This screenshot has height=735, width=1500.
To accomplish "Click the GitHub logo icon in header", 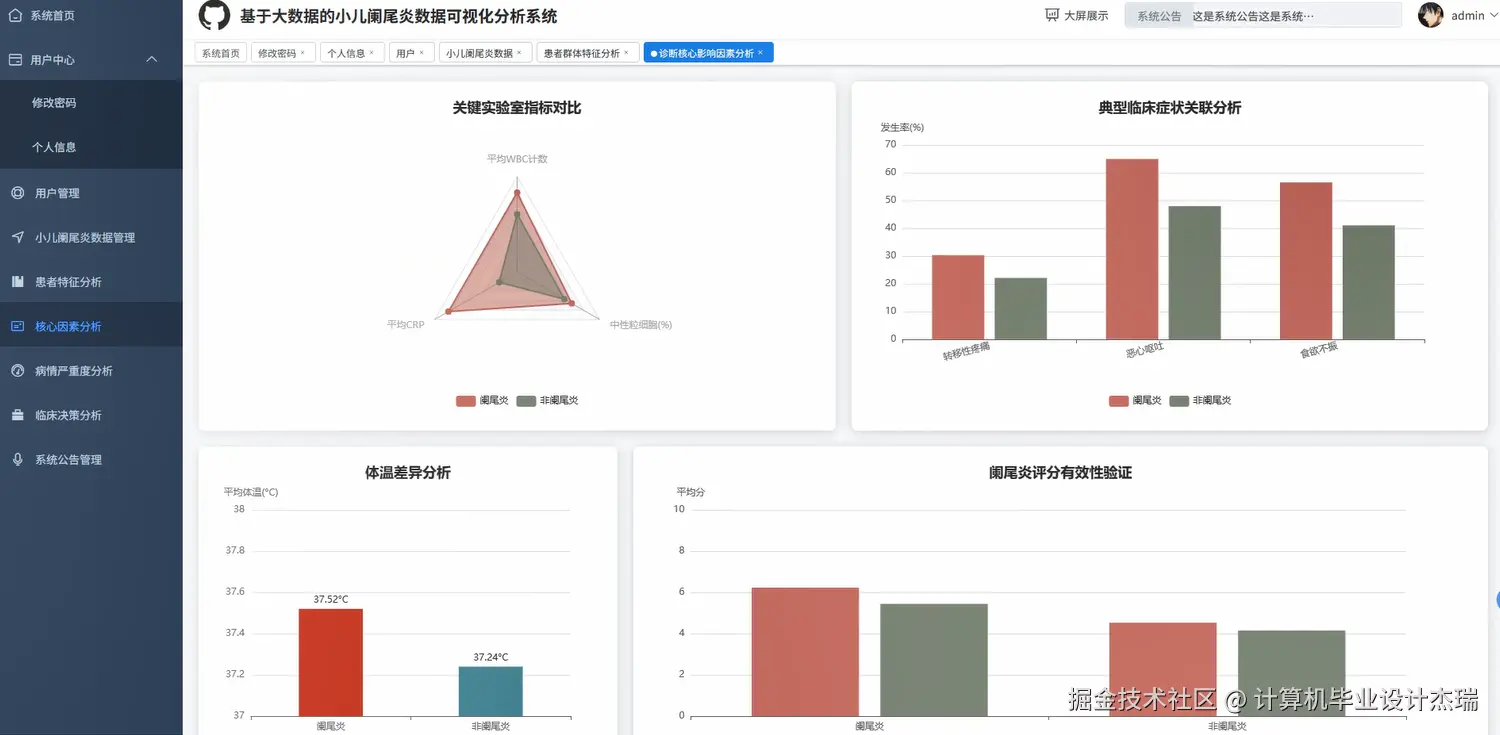I will pyautogui.click(x=214, y=16).
